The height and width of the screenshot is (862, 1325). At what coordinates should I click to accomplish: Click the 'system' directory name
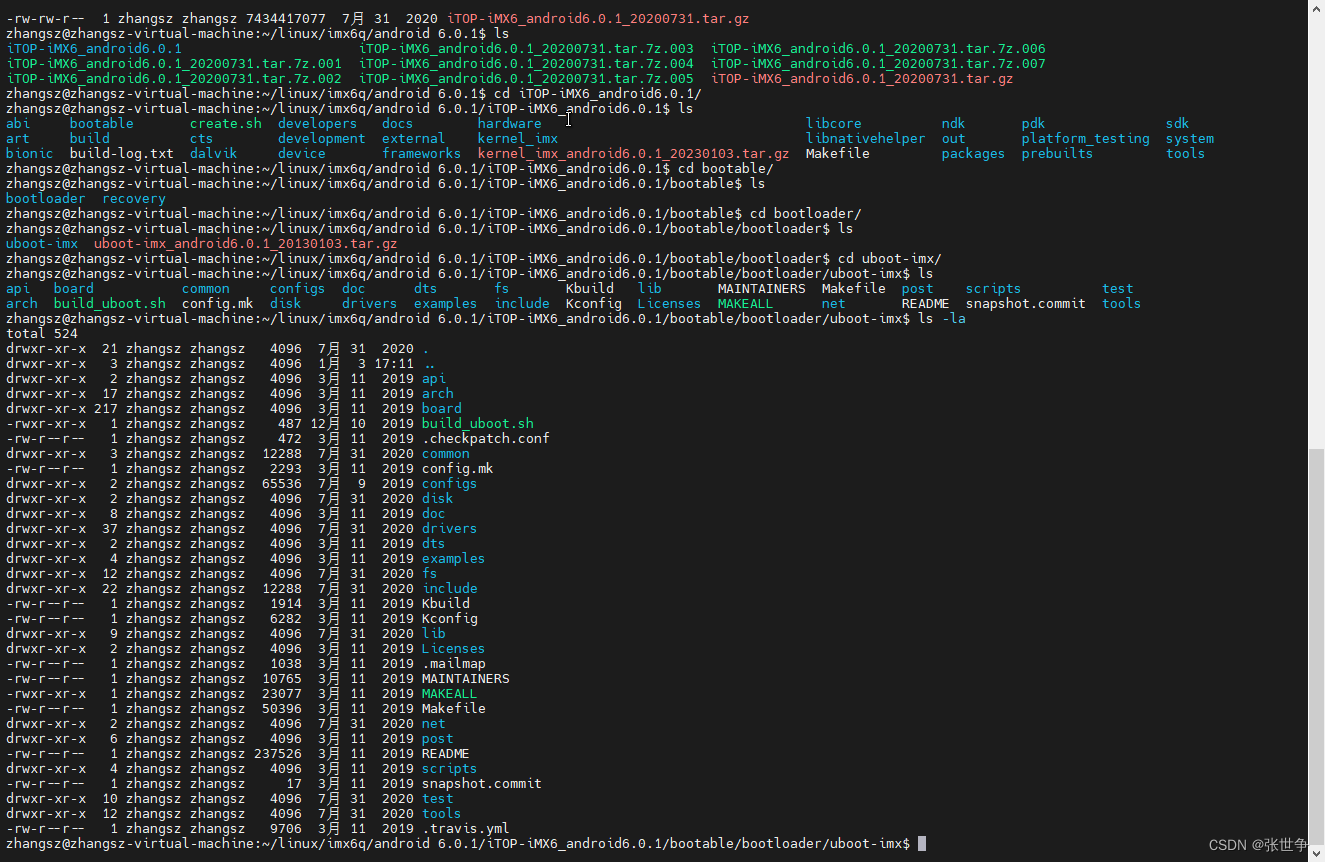pyautogui.click(x=1190, y=139)
